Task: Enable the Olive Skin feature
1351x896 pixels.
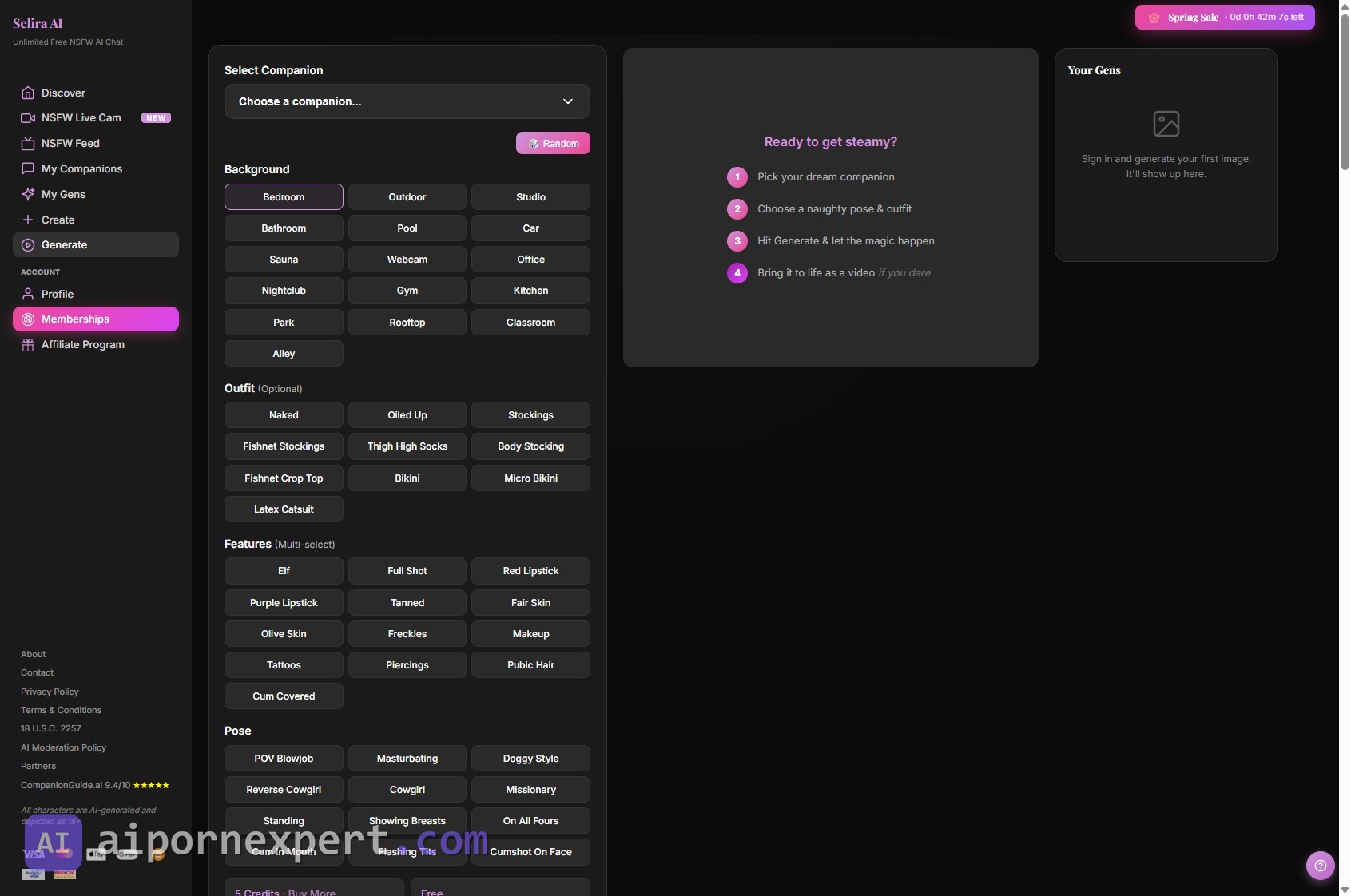Action: [284, 634]
